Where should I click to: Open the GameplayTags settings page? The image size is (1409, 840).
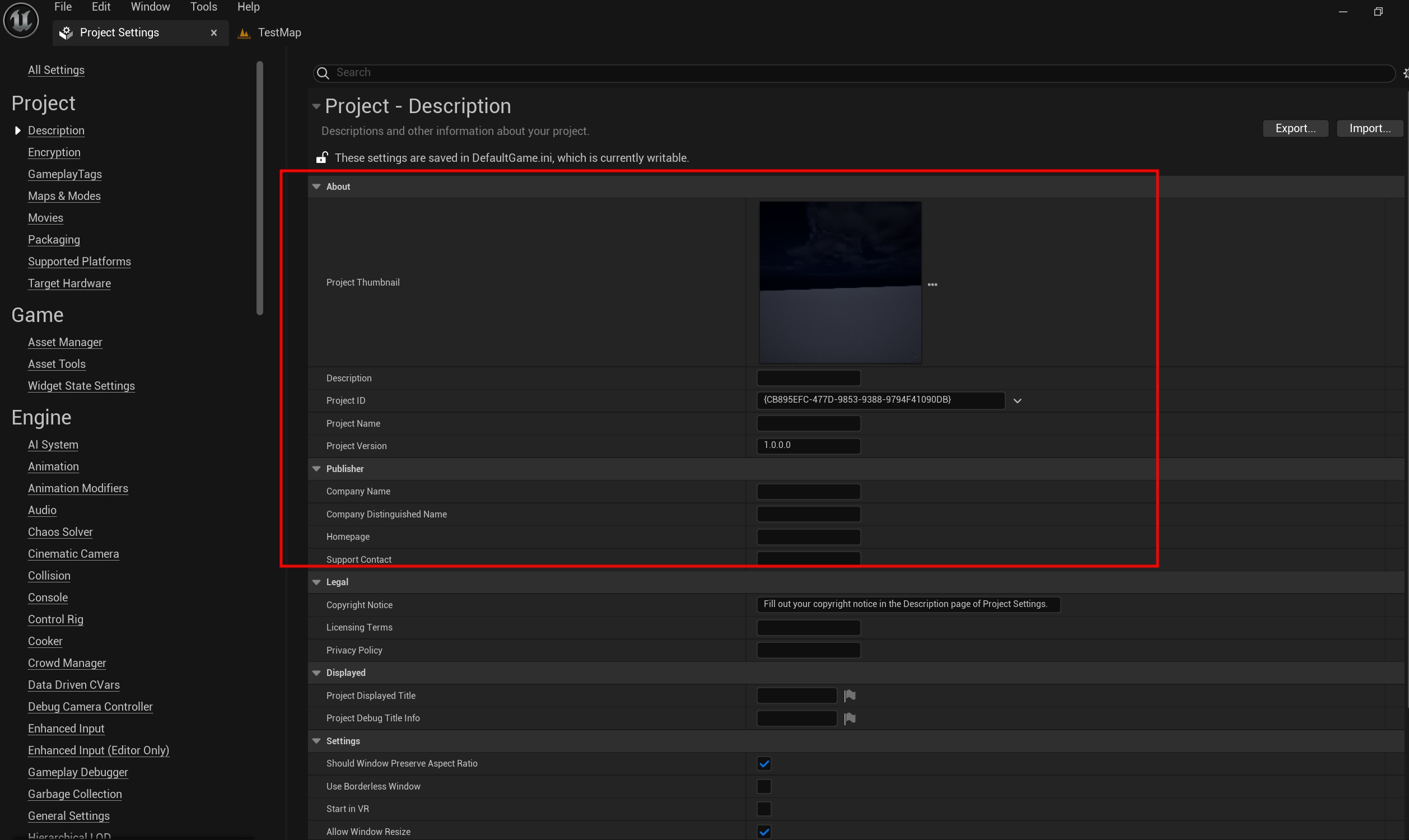pos(65,174)
